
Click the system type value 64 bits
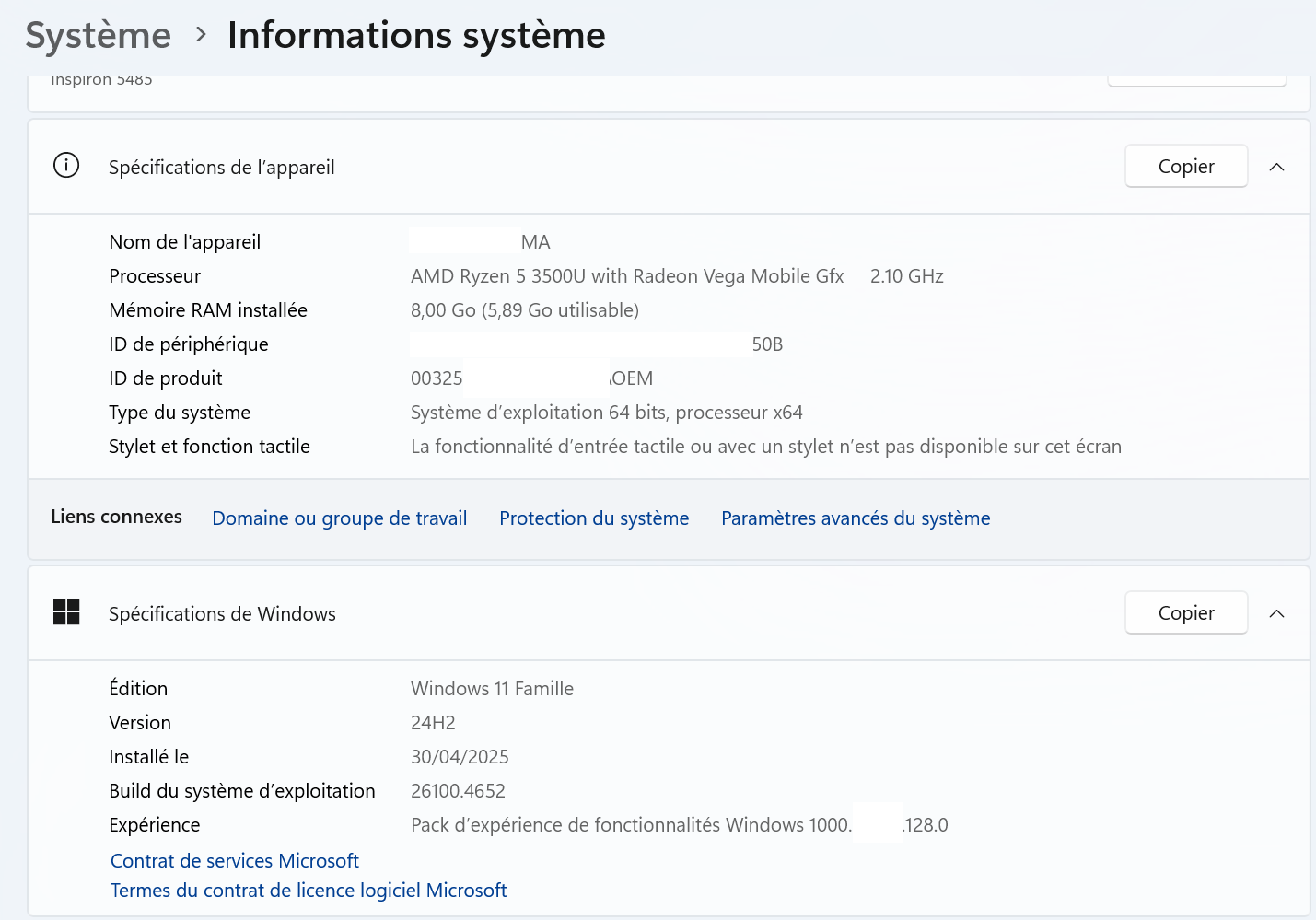point(607,413)
